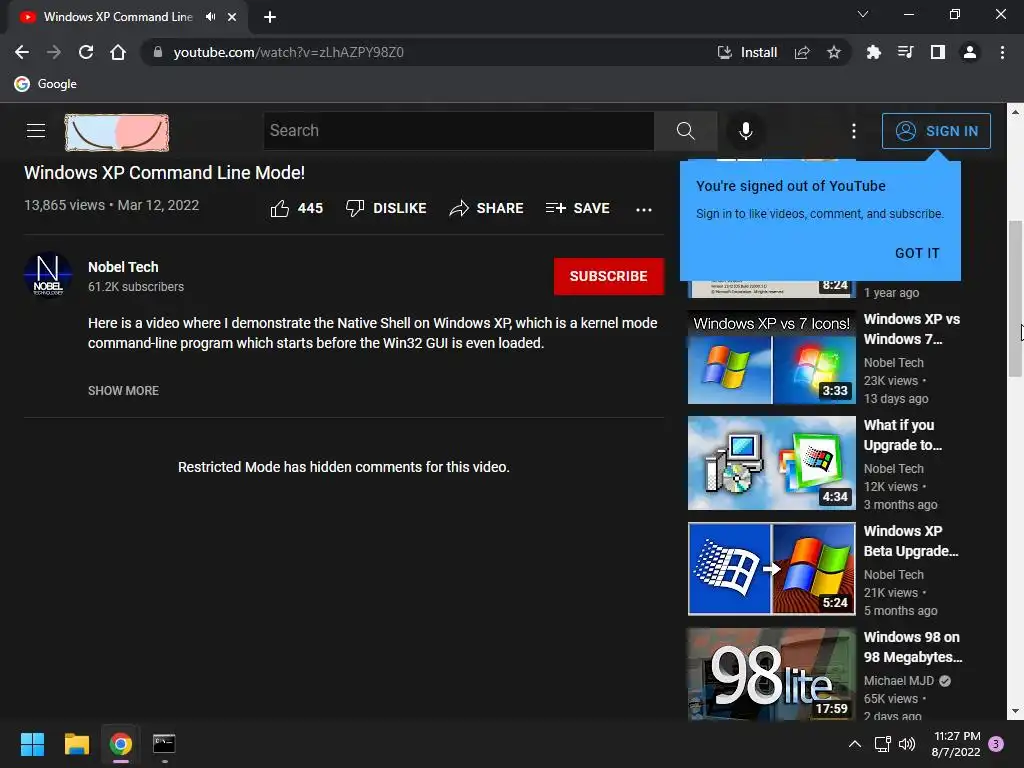Like the video, thumbs up 445
Viewport: 1024px width, 768px height.
coord(296,208)
